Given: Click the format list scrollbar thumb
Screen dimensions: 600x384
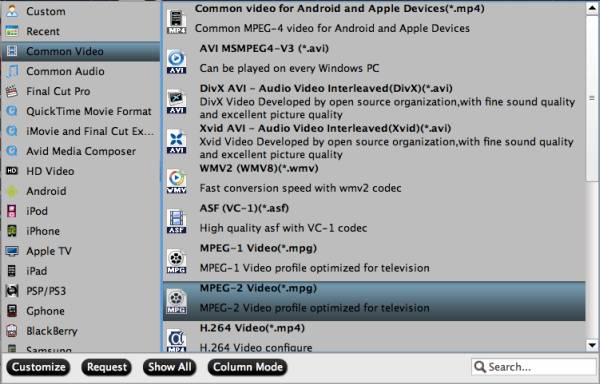Looking at the screenshot, I should point(592,98).
